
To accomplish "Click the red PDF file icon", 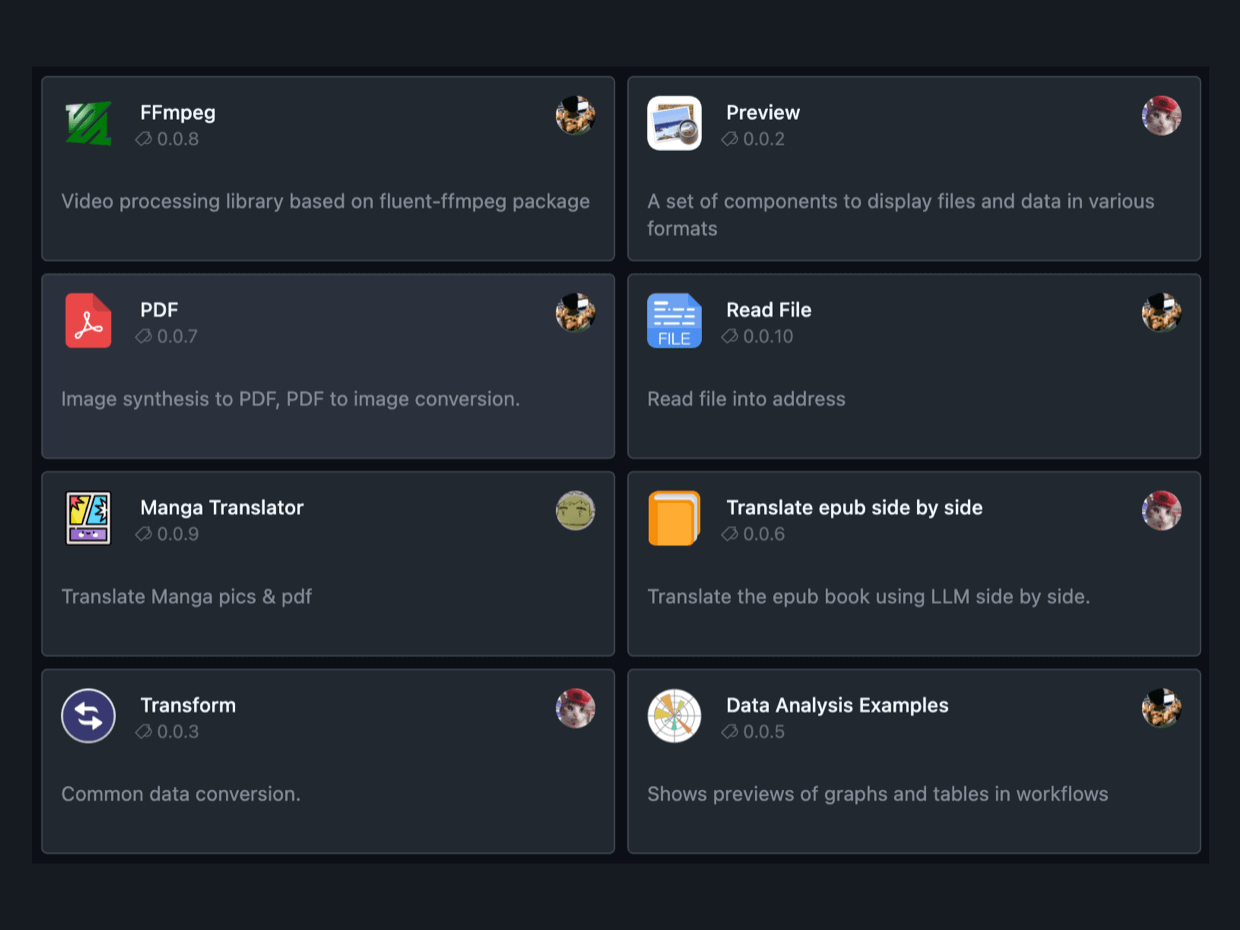I will tap(88, 321).
